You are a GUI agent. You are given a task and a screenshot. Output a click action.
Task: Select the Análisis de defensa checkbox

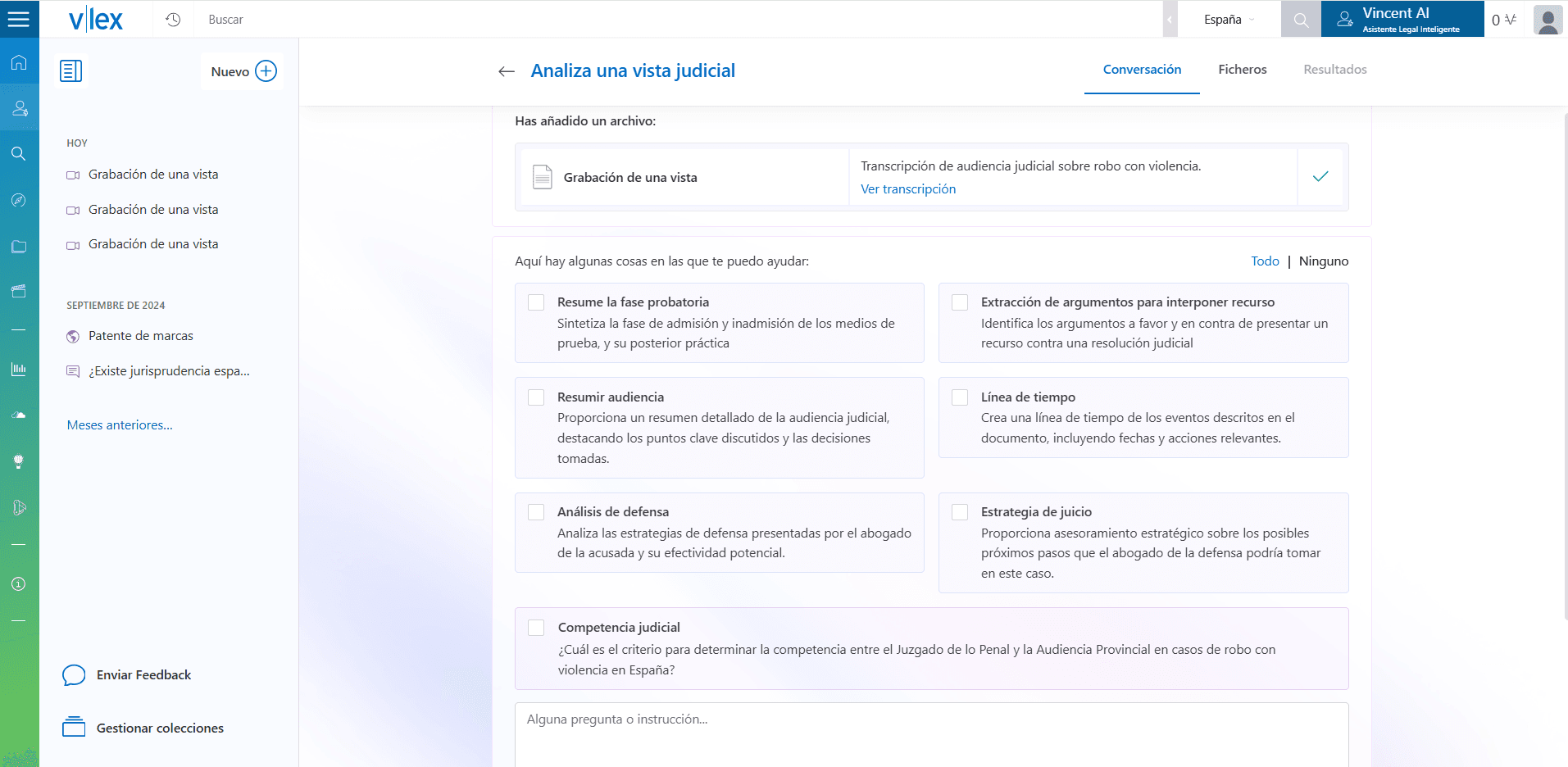coord(536,512)
